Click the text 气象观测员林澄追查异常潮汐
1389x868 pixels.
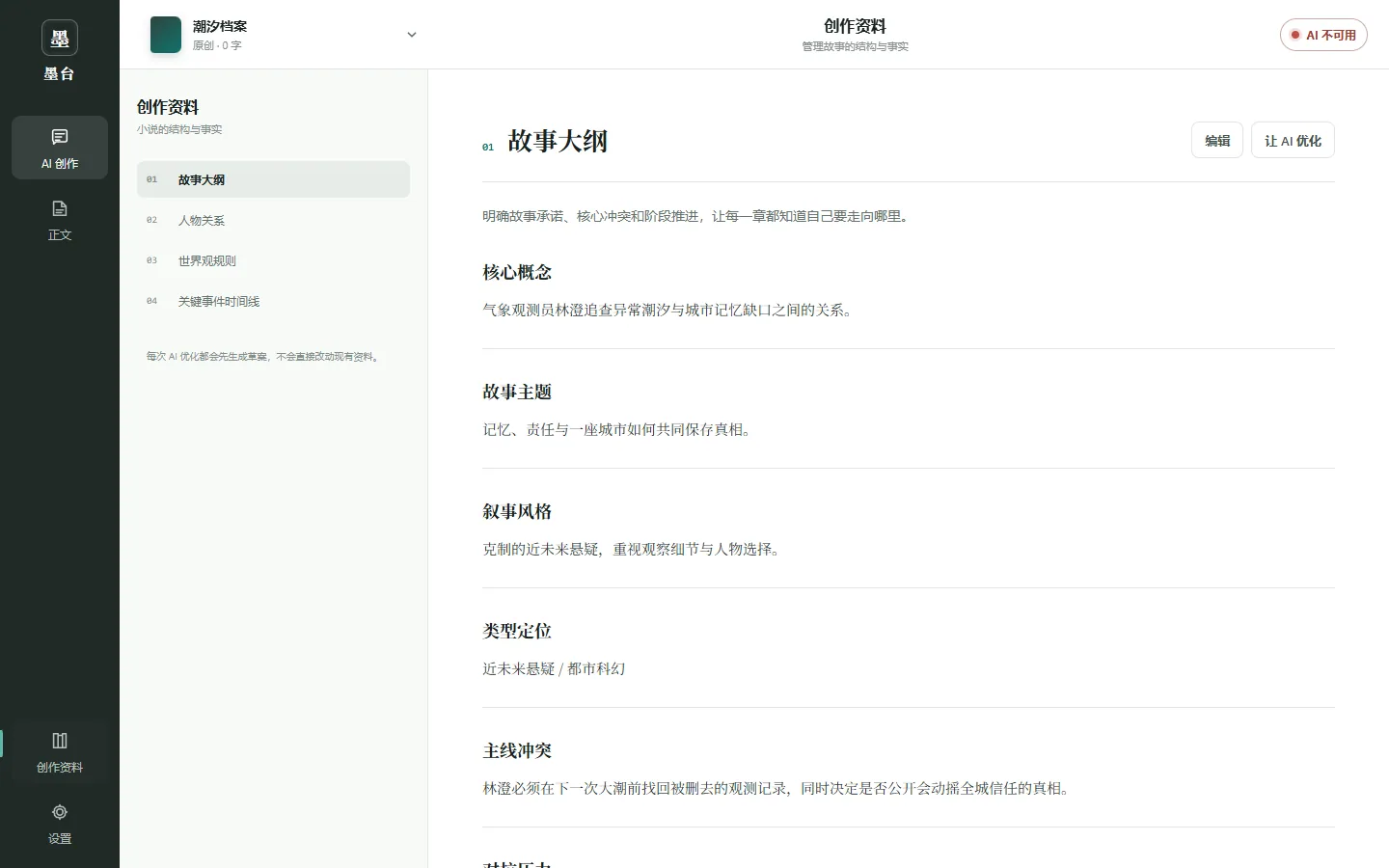[x=576, y=311]
